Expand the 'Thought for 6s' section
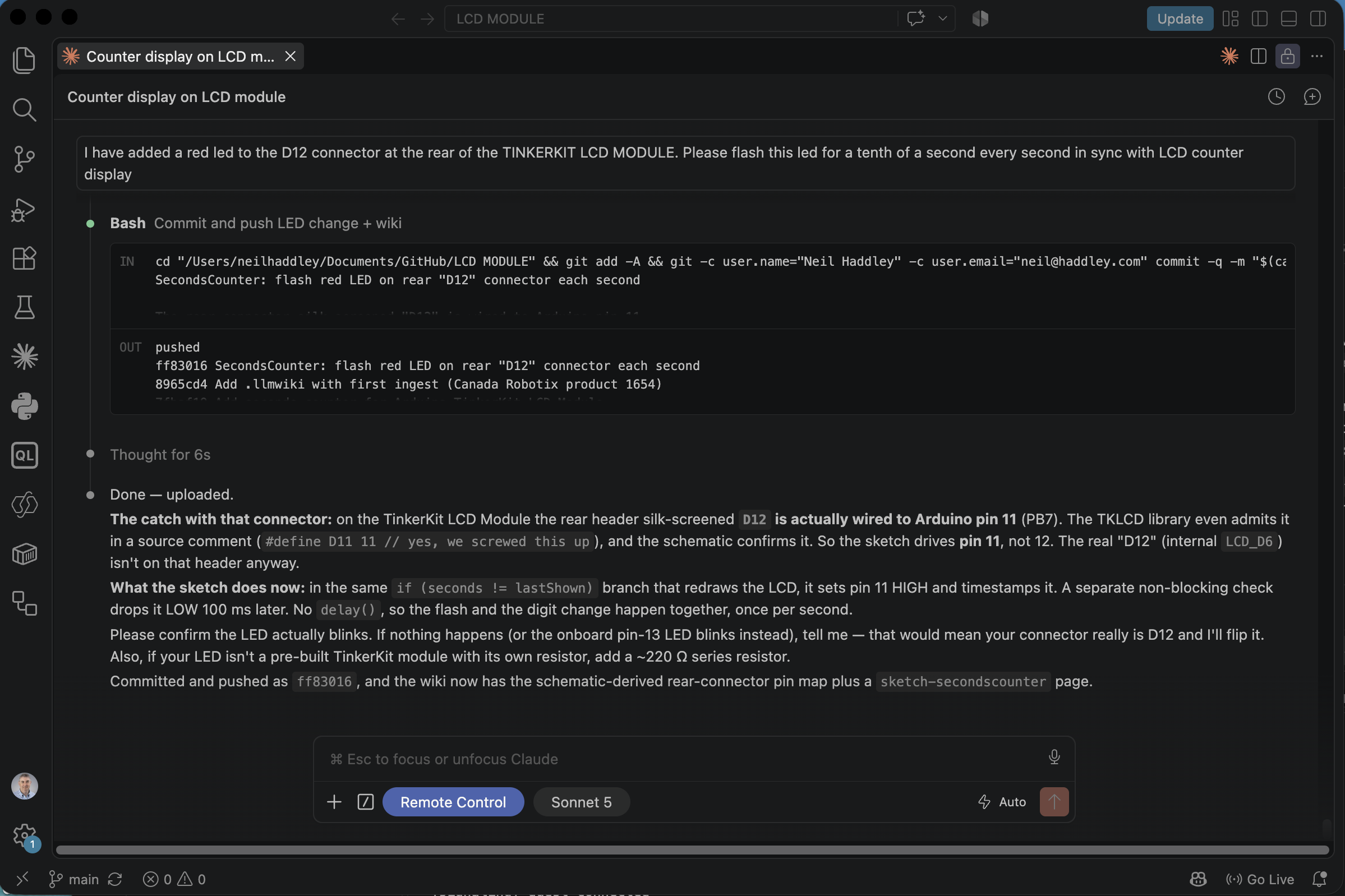Viewport: 1345px width, 896px height. pos(160,454)
